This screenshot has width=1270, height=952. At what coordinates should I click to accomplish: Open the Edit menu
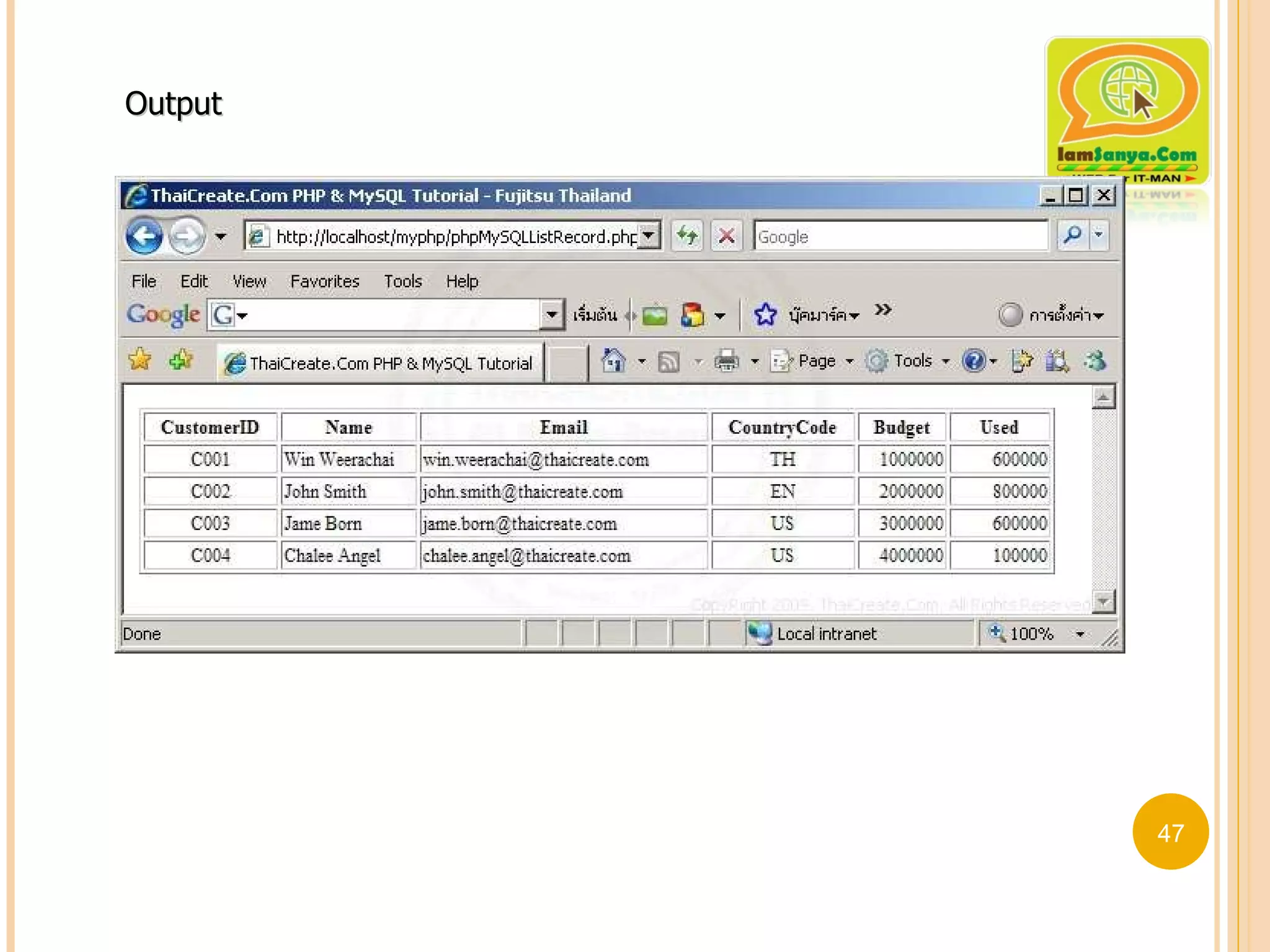tap(194, 281)
